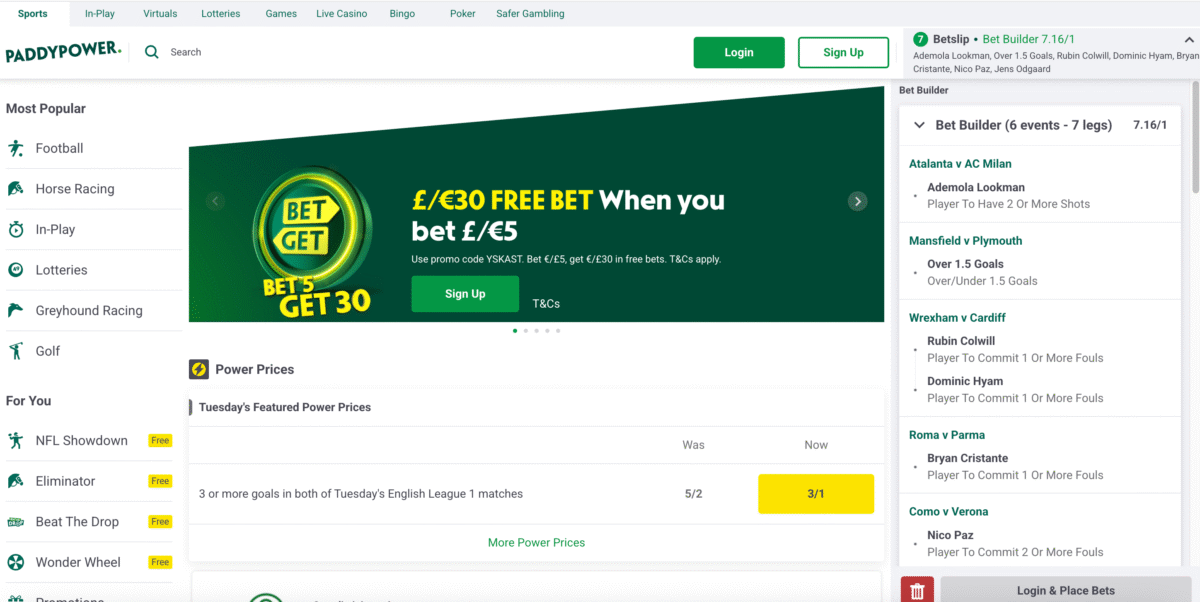
Task: Open the More Power Prices link
Action: pos(536,542)
